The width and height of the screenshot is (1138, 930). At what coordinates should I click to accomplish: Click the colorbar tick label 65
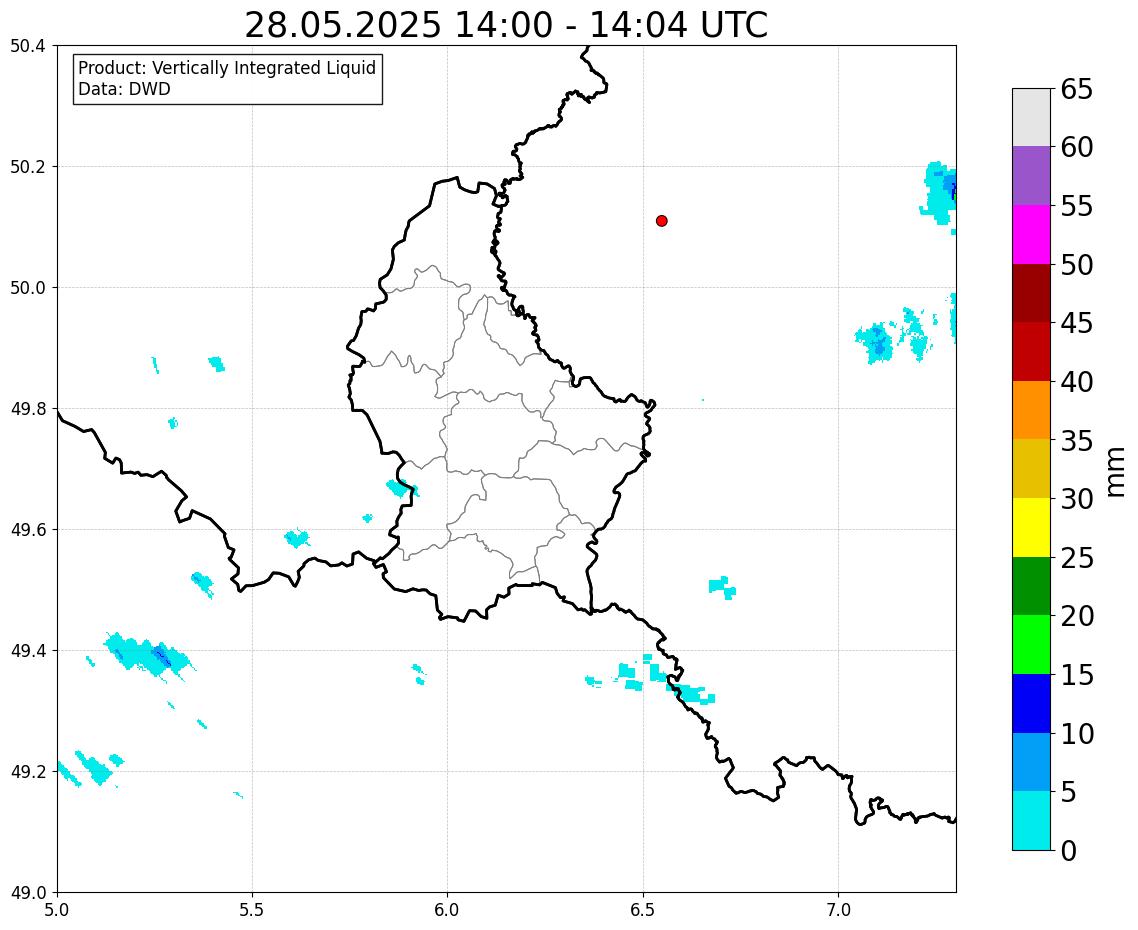1076,89
